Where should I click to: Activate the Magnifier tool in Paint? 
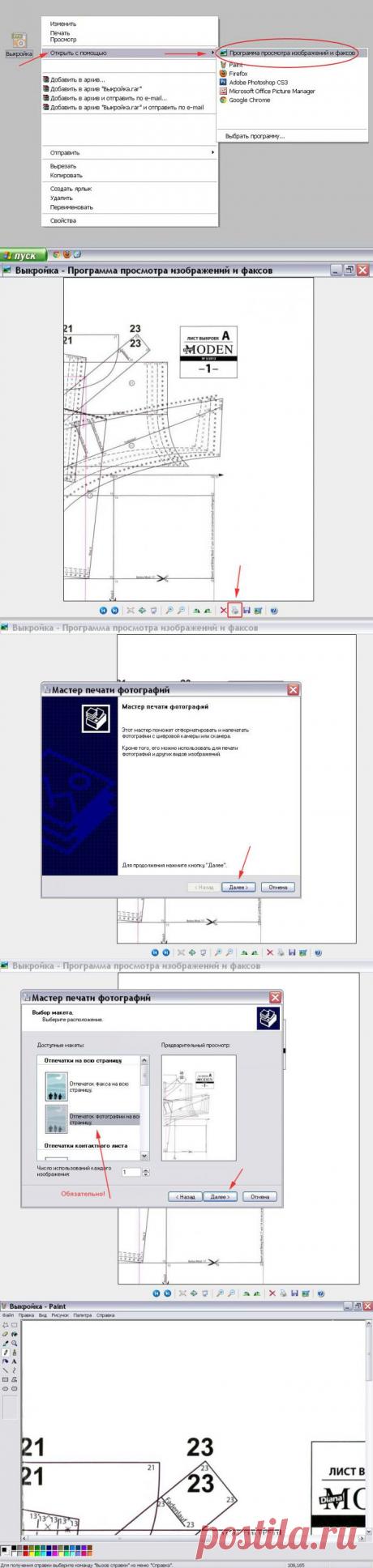[x=15, y=1343]
